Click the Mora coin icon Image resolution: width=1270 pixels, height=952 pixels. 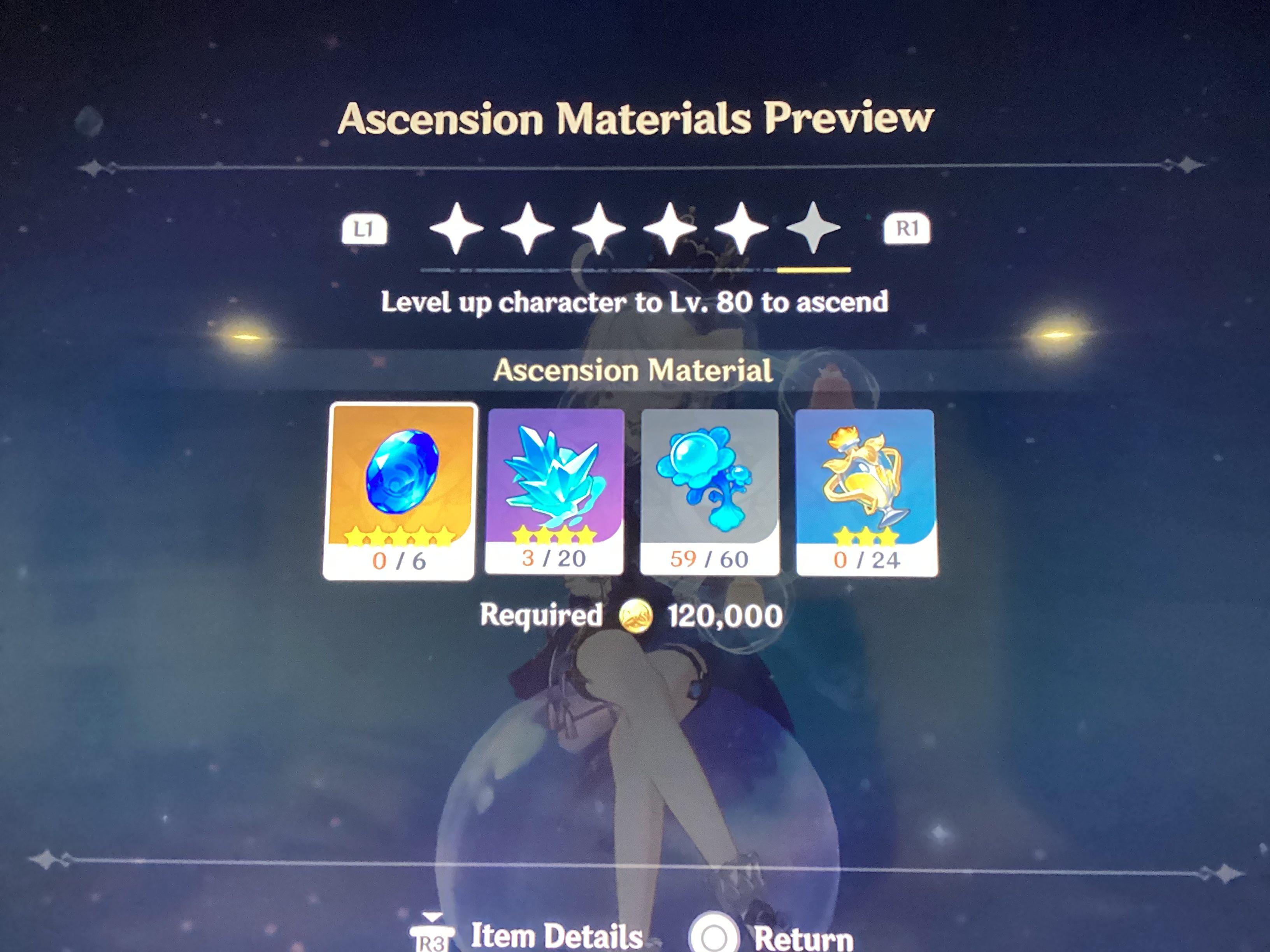635,616
